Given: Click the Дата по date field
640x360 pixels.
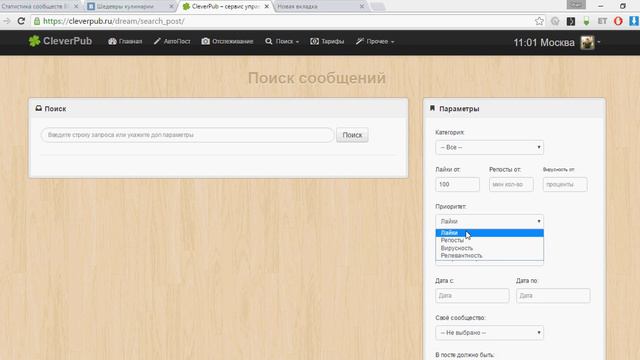Looking at the screenshot, I should pyautogui.click(x=553, y=296).
